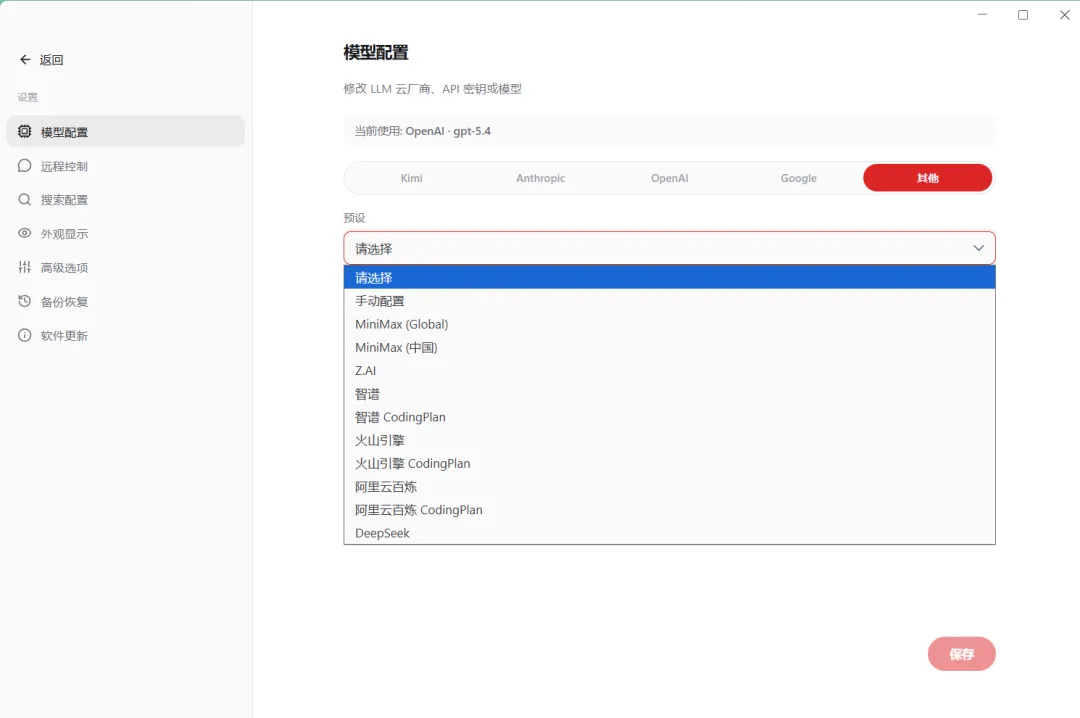Choose 阿里云百炼 CodingPlan preset
This screenshot has width=1080, height=718.
click(x=669, y=510)
